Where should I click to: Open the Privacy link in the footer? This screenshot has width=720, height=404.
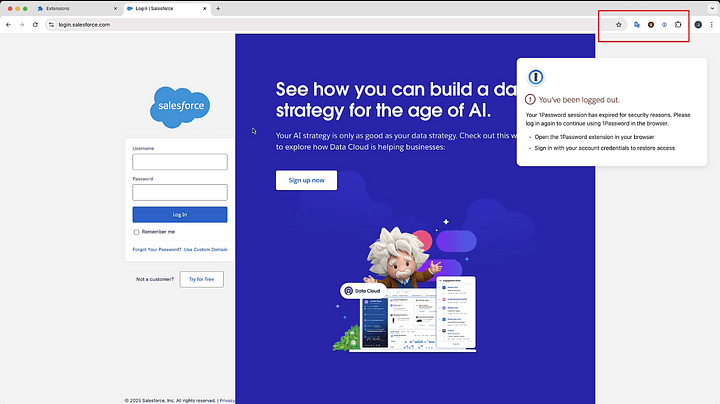click(227, 401)
